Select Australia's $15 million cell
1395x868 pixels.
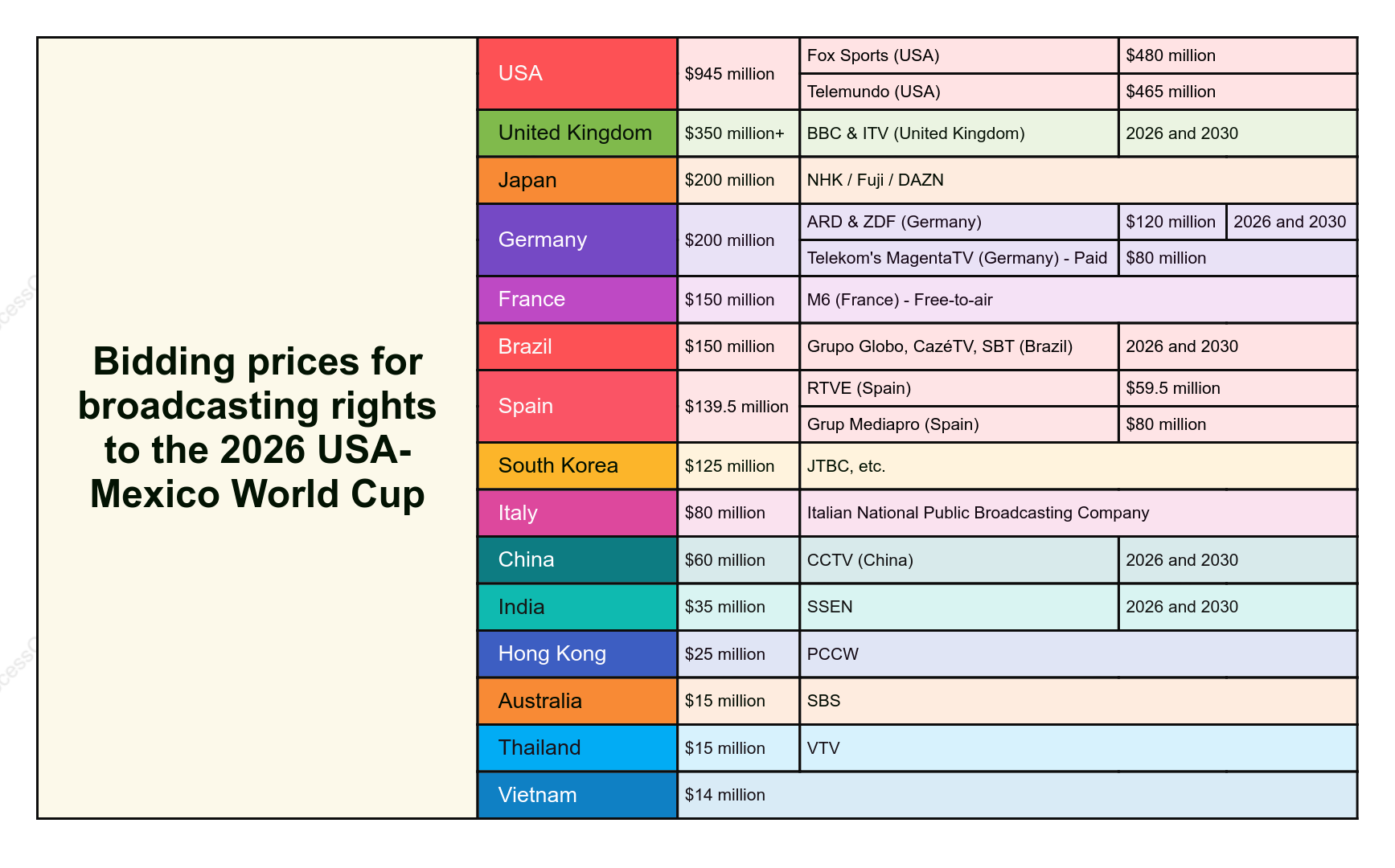click(739, 701)
